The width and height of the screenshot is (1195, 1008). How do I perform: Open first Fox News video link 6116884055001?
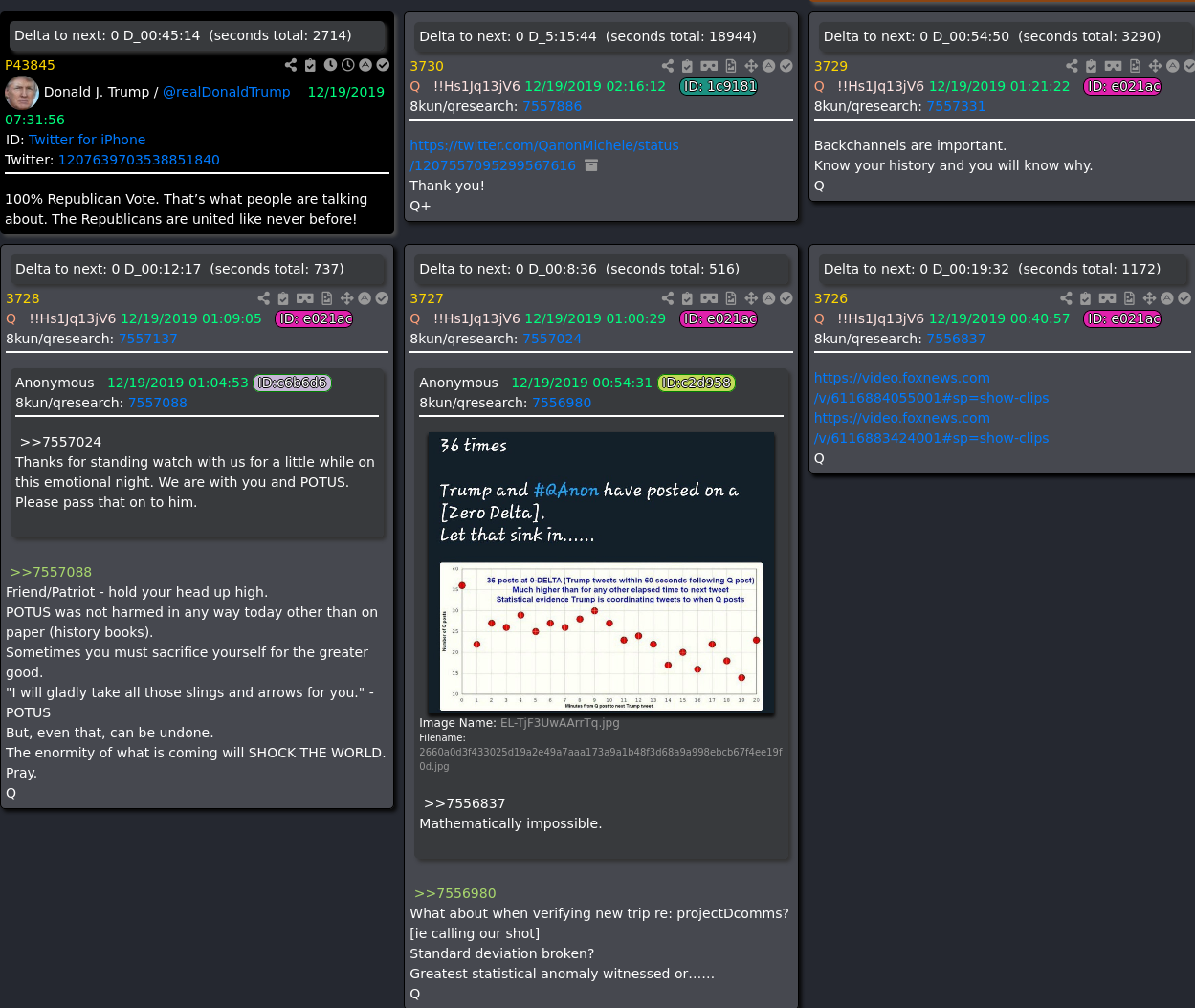click(x=931, y=387)
